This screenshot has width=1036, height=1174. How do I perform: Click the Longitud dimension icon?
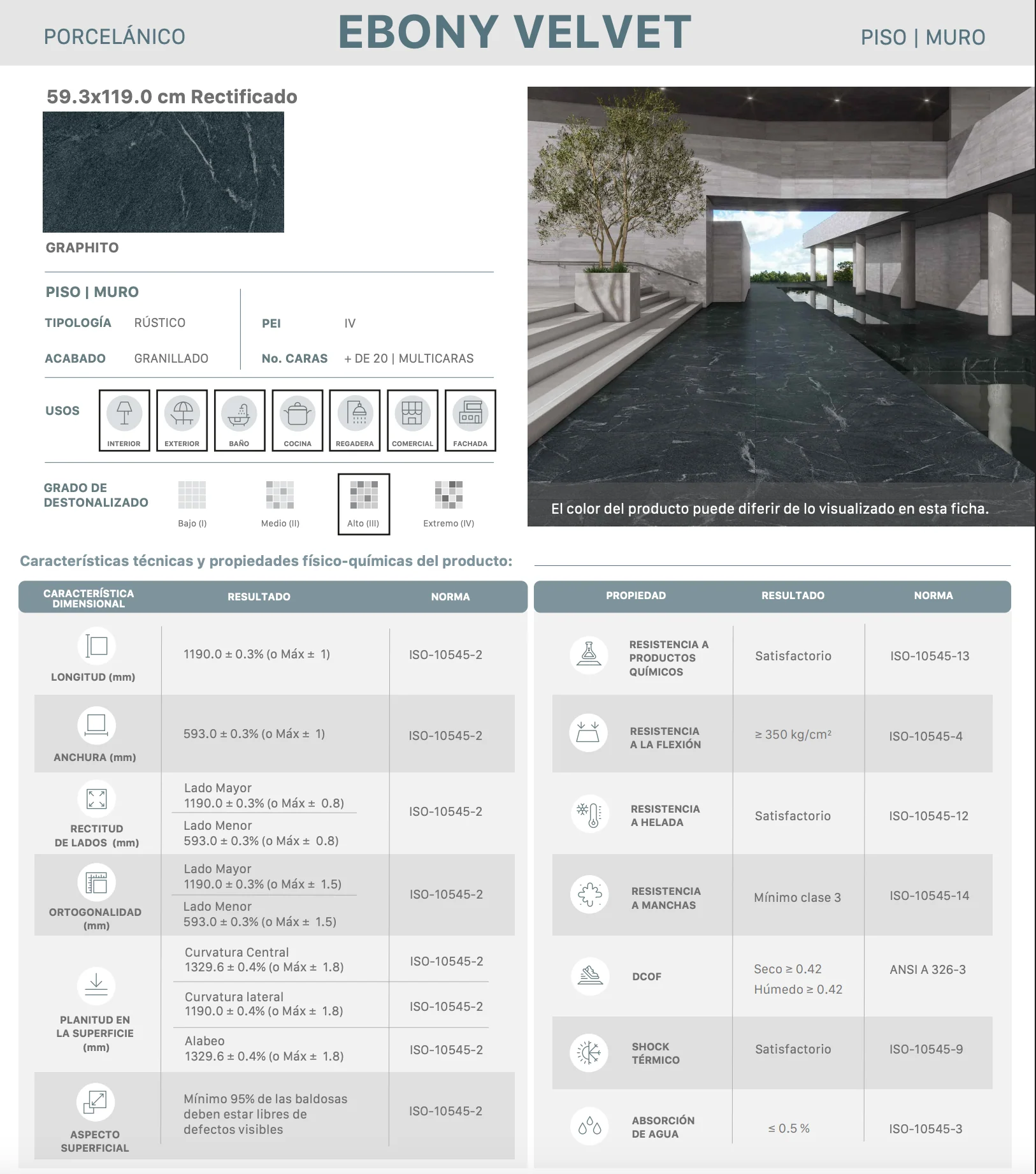(x=96, y=646)
